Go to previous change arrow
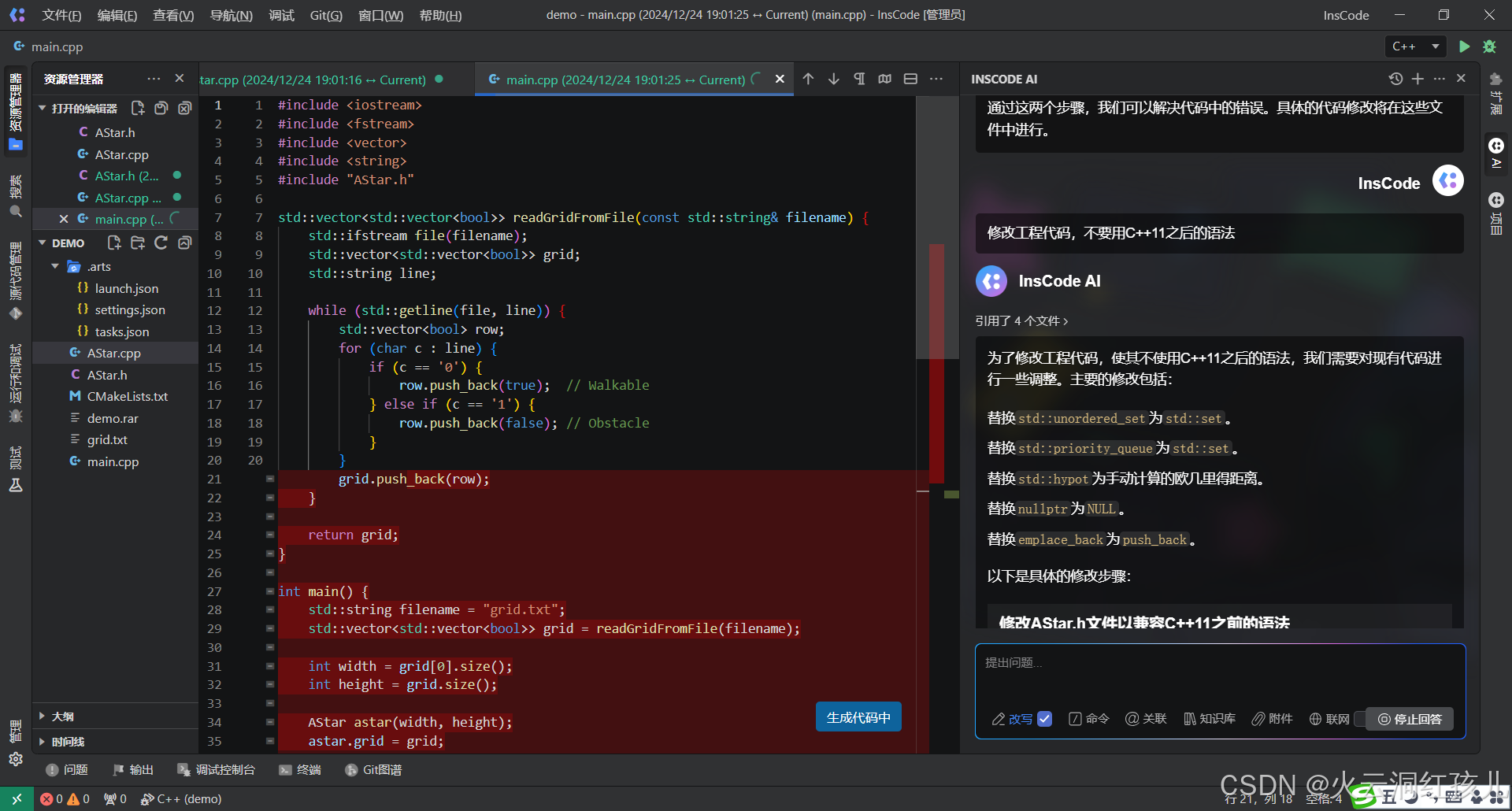The height and width of the screenshot is (811, 1512). click(x=808, y=79)
